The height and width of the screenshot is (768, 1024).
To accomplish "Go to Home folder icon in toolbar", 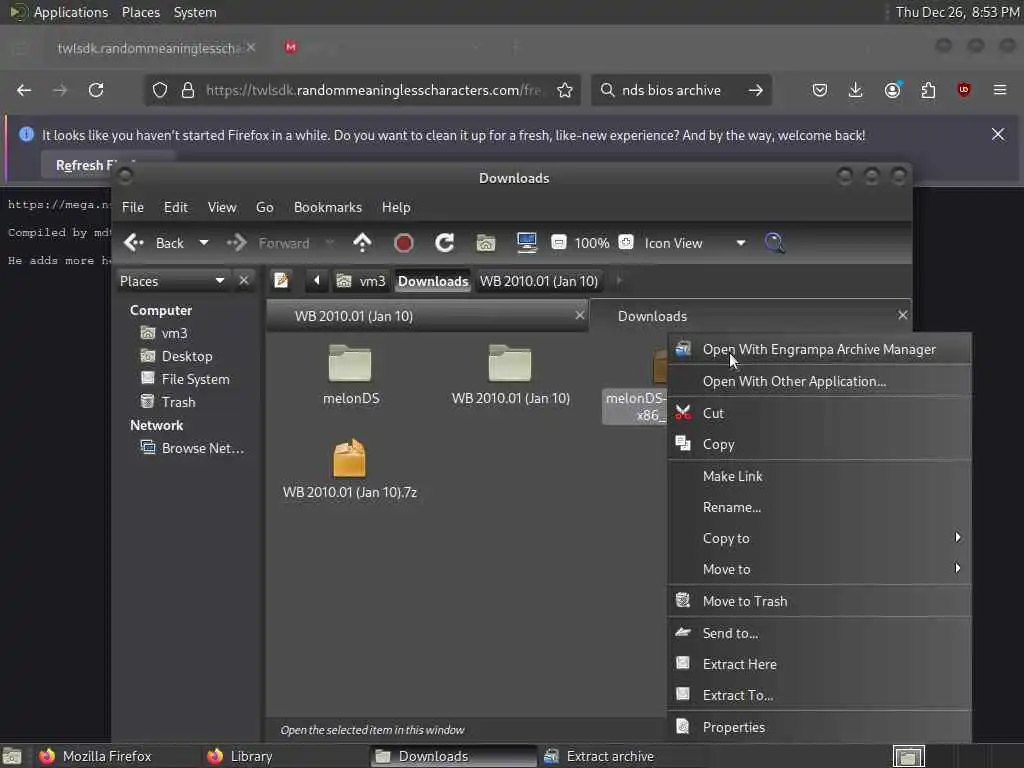I will point(485,243).
